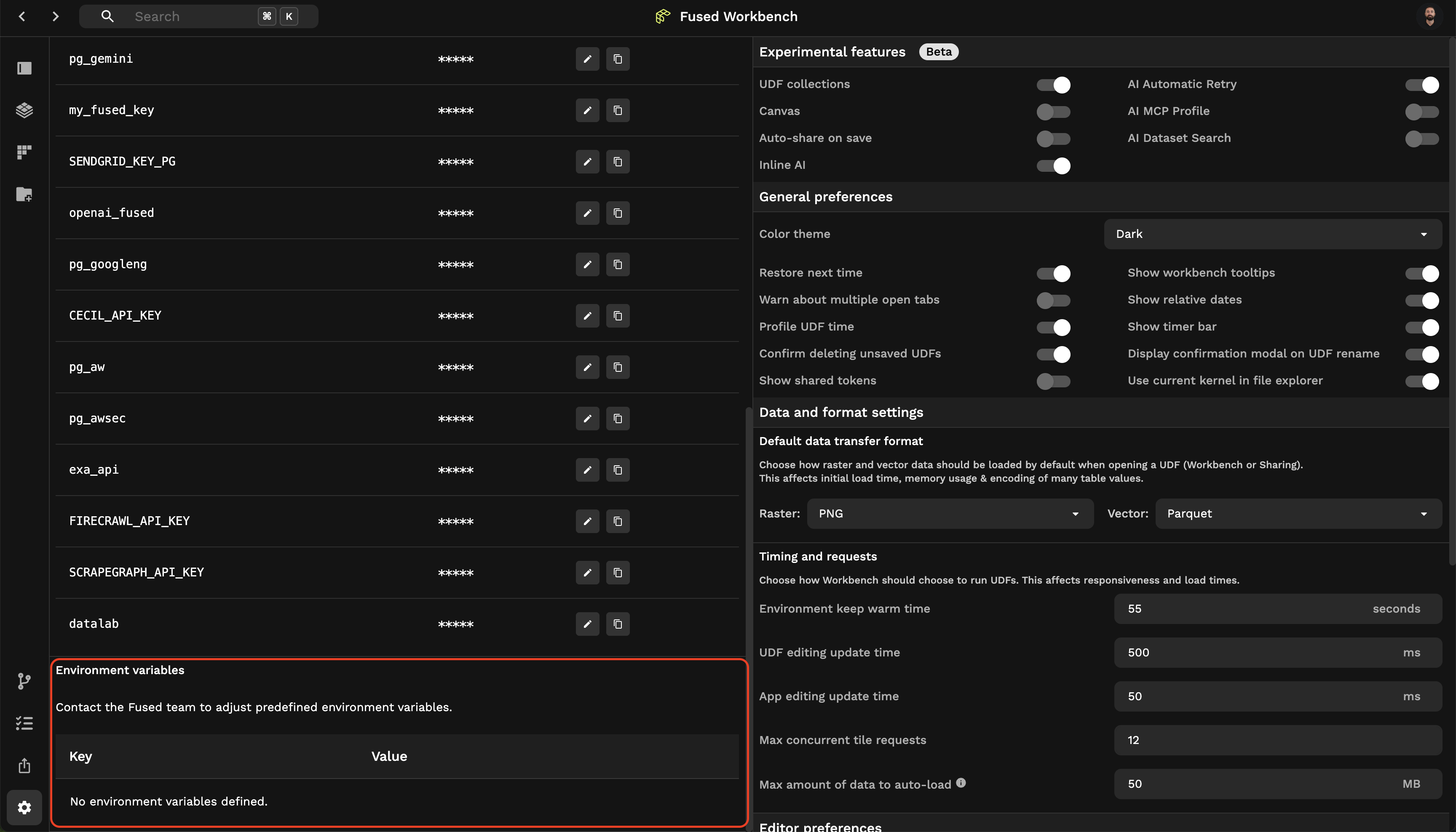Image resolution: width=1456 pixels, height=832 pixels.
Task: Toggle AI MCP Profile switch
Action: pyautogui.click(x=1421, y=112)
